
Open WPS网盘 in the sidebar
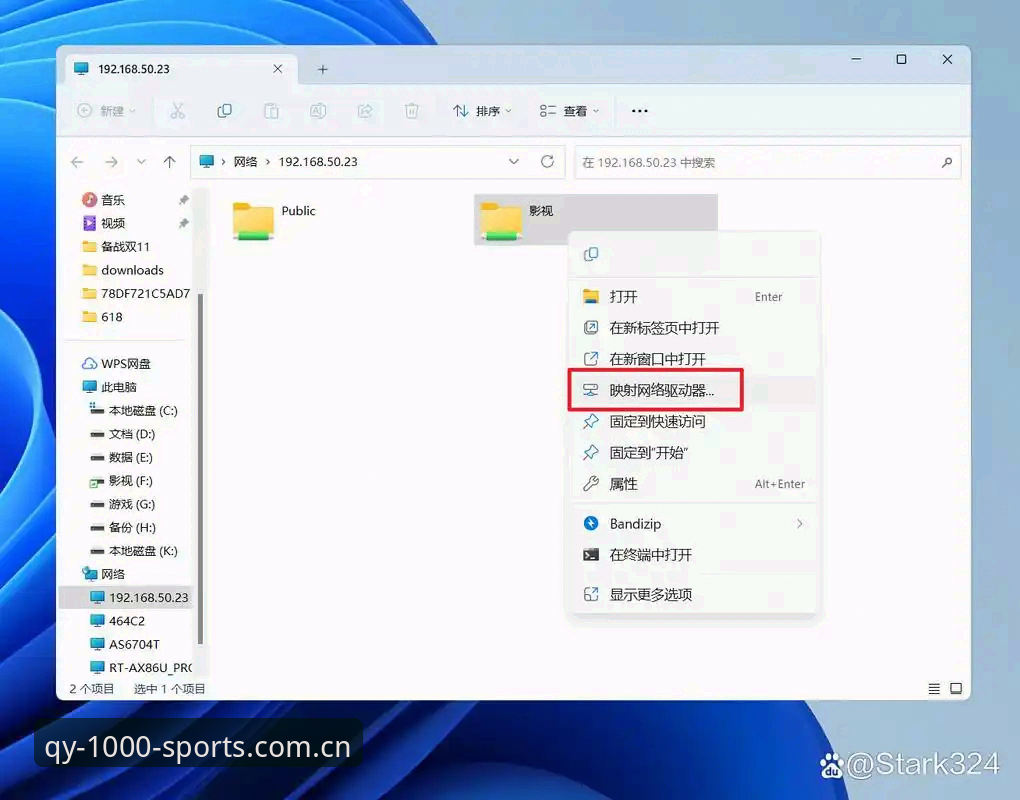pos(116,364)
